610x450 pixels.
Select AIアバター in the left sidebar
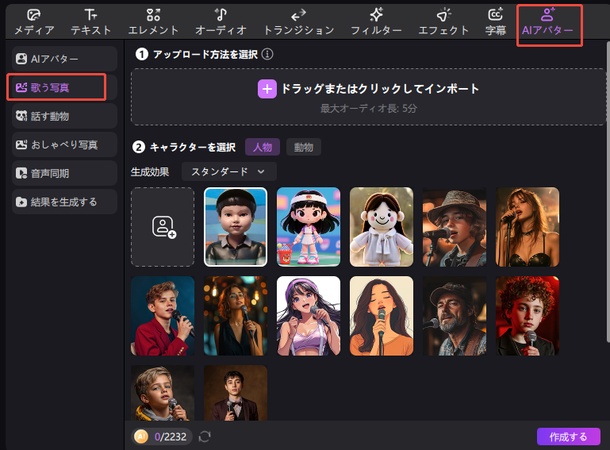65,59
